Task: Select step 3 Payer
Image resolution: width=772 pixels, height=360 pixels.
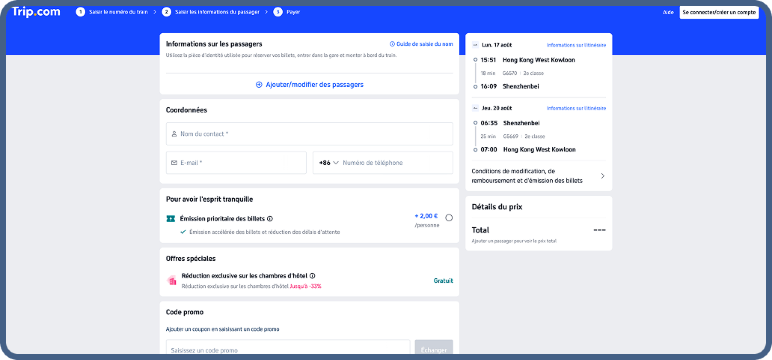Action: [x=287, y=12]
